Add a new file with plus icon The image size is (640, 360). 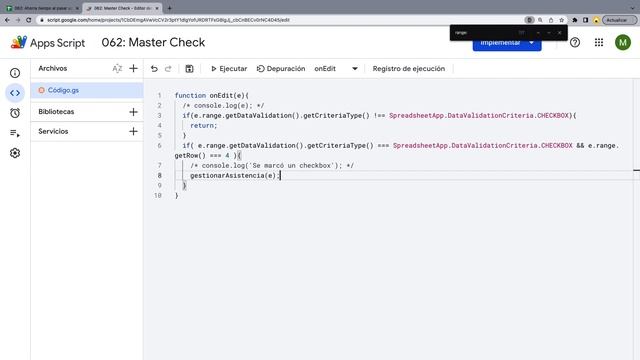pos(133,69)
